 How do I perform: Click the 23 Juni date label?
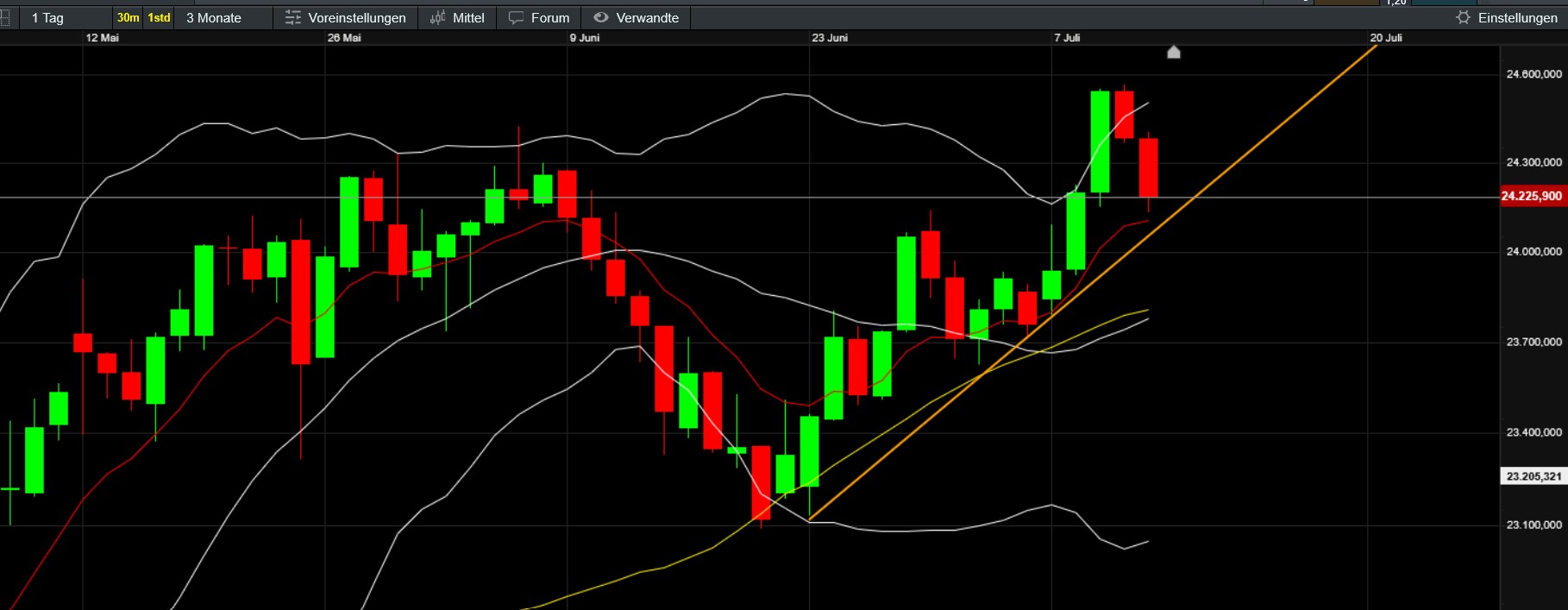[830, 38]
